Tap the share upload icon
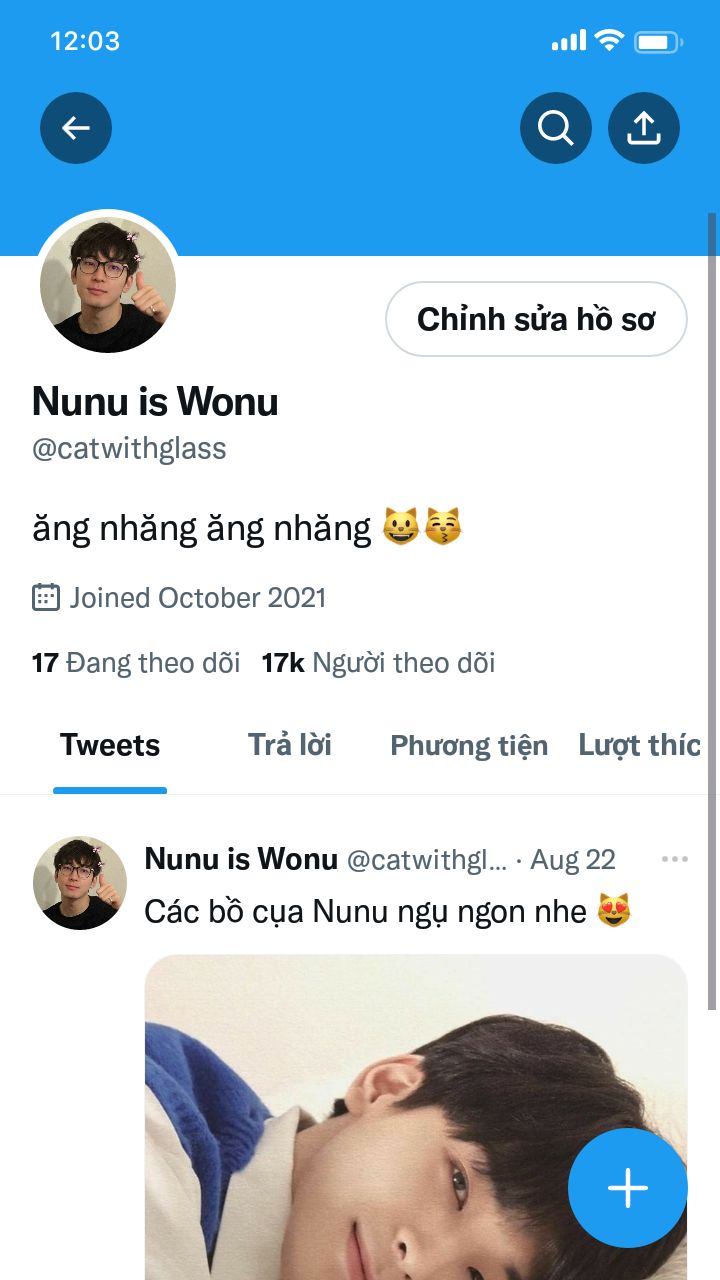This screenshot has width=720, height=1280. pos(644,128)
